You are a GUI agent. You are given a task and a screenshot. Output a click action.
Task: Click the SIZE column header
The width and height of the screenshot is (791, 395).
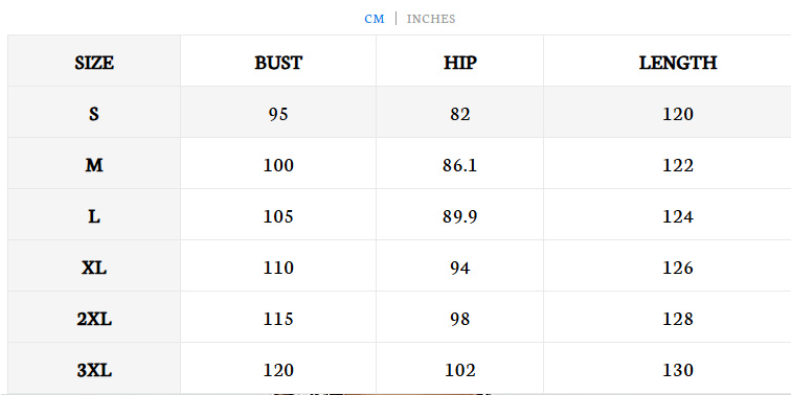(x=94, y=63)
